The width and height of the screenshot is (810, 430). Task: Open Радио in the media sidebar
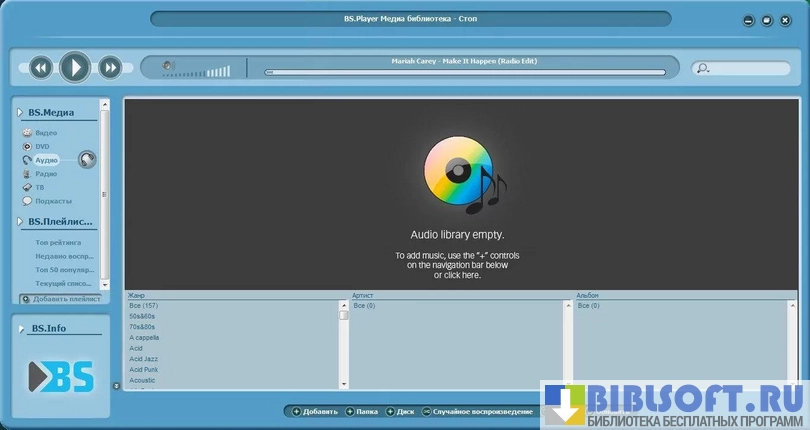pos(46,173)
